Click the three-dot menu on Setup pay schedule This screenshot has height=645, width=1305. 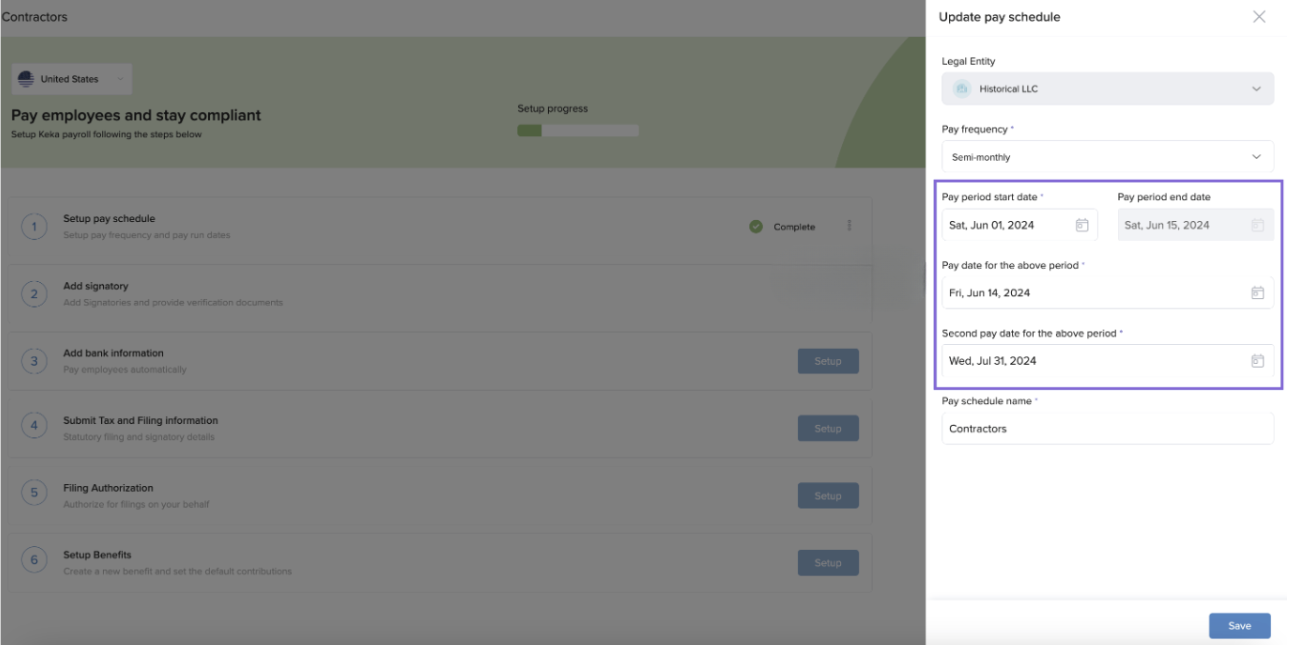click(x=849, y=226)
